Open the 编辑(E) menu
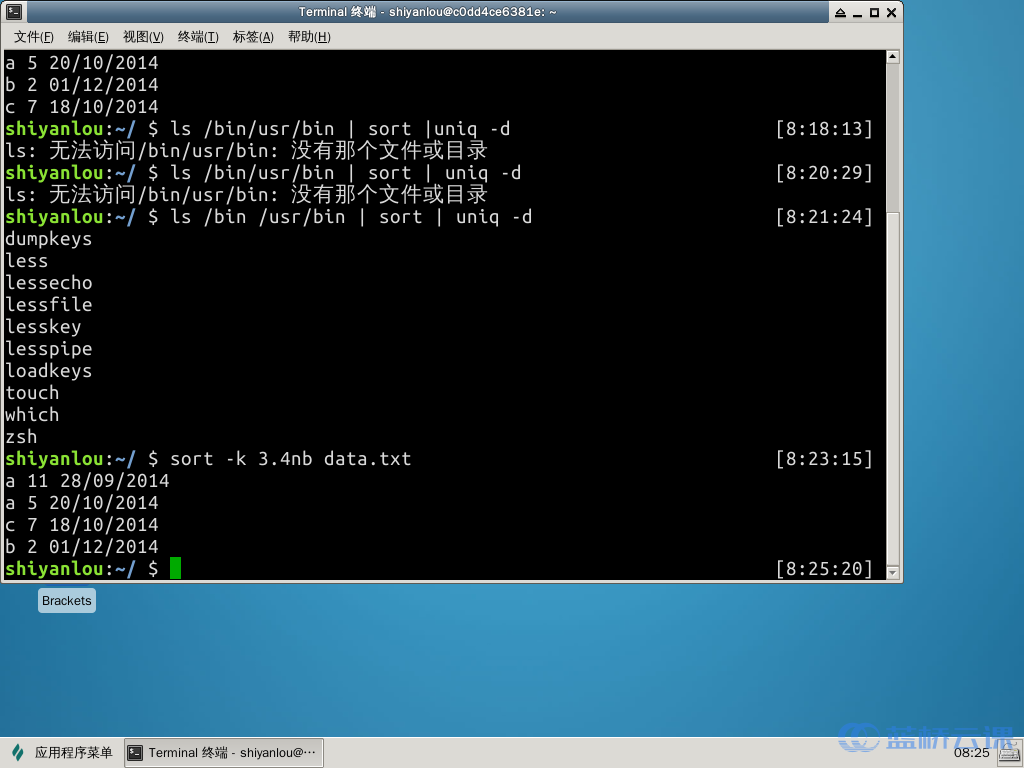 click(88, 37)
